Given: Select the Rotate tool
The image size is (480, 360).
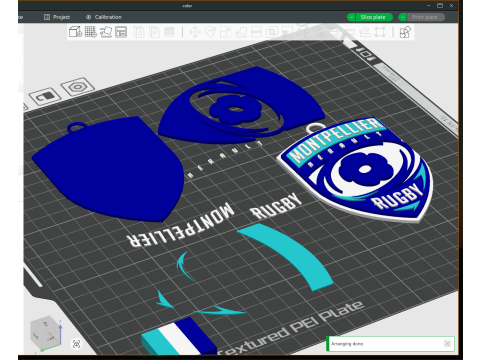Looking at the screenshot, I should pos(210,32).
